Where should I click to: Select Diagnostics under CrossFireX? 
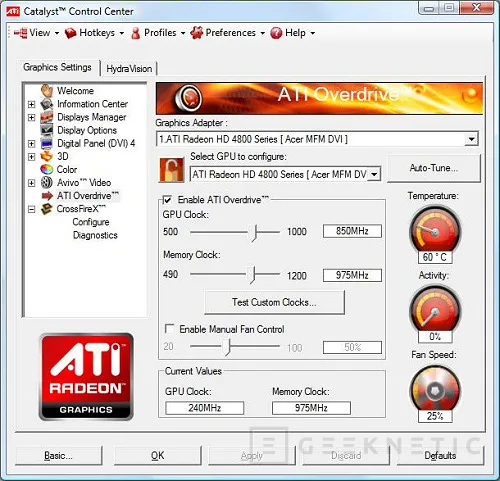[x=95, y=235]
